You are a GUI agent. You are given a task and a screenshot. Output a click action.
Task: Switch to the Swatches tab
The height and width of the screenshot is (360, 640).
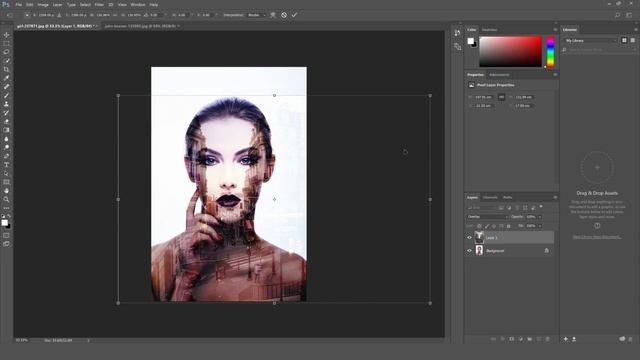tap(489, 30)
